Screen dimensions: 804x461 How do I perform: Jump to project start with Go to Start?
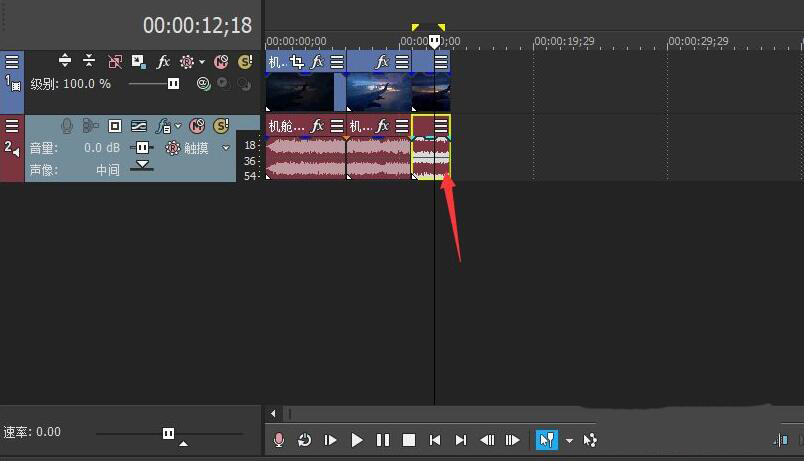tap(435, 440)
